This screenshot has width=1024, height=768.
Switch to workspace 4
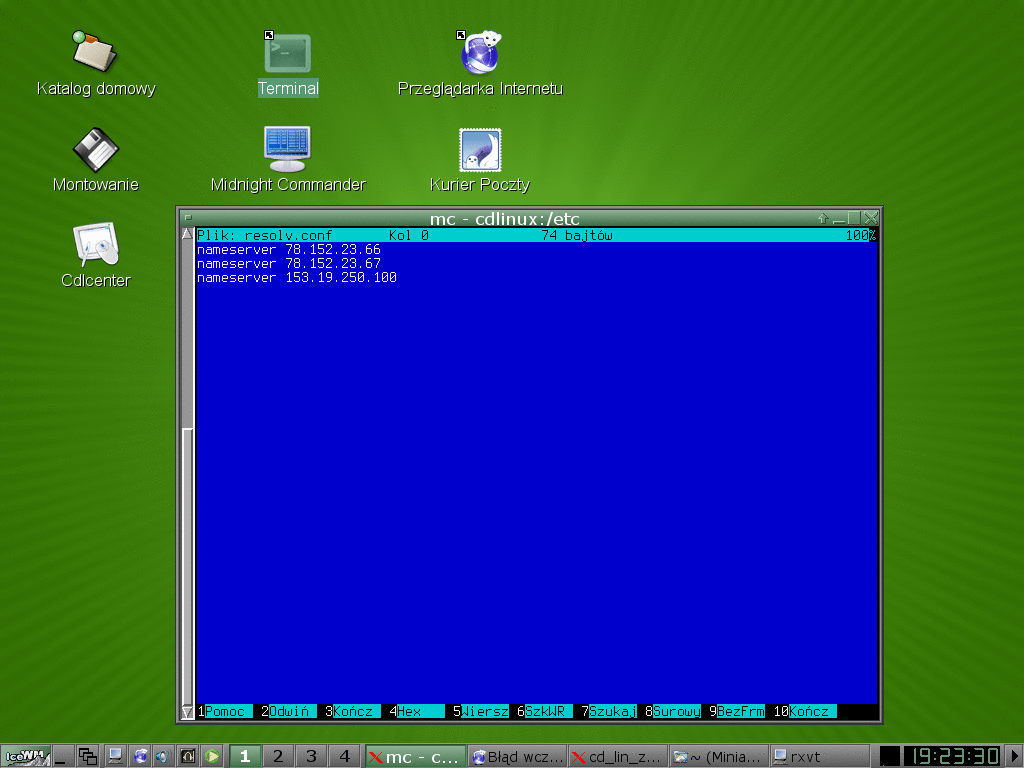coord(345,757)
